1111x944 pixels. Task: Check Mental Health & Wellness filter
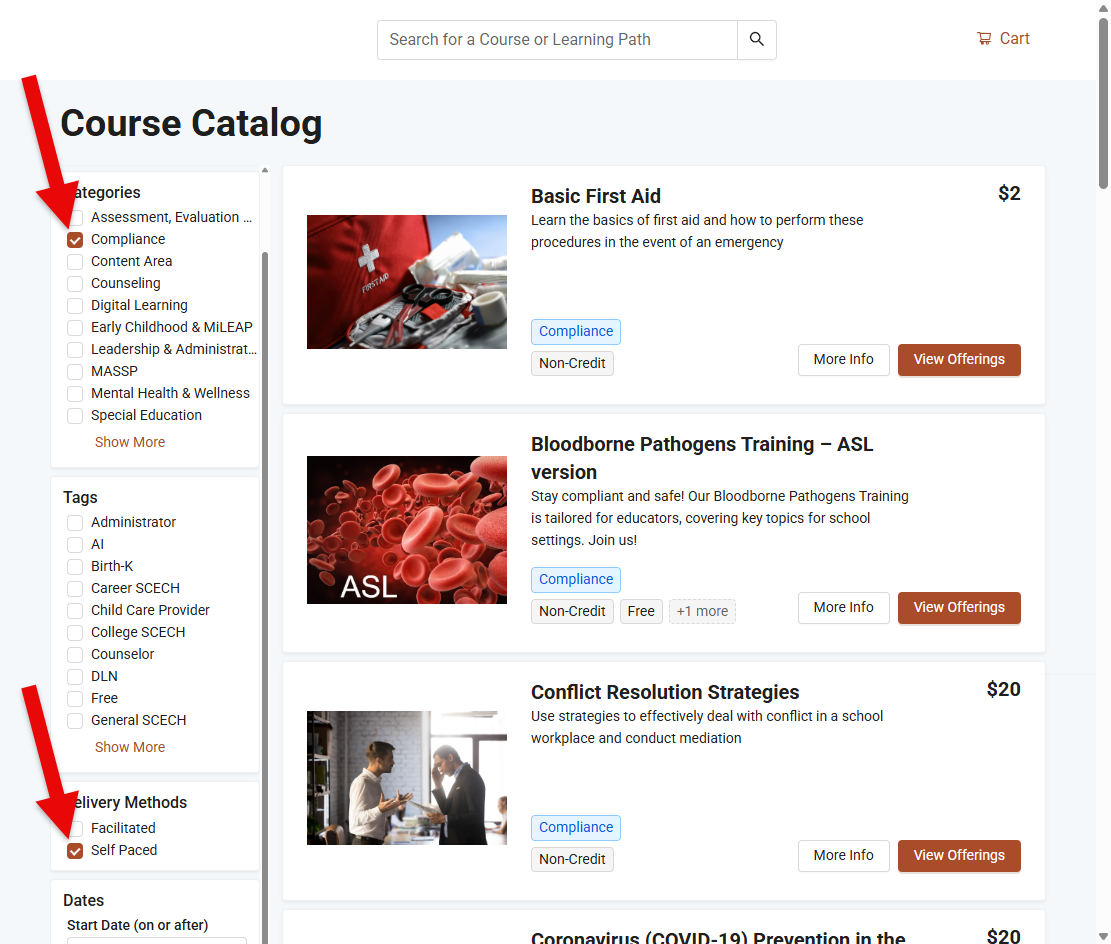[75, 393]
